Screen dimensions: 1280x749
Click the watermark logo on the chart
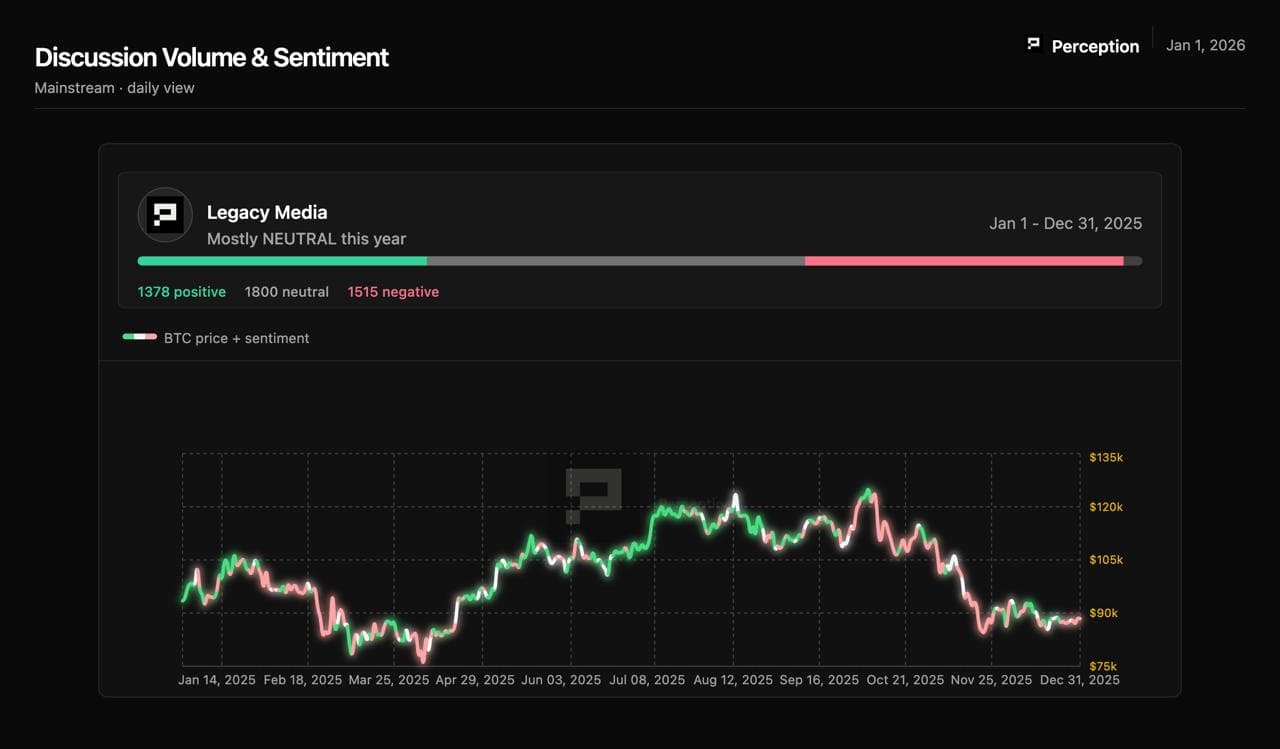click(593, 494)
